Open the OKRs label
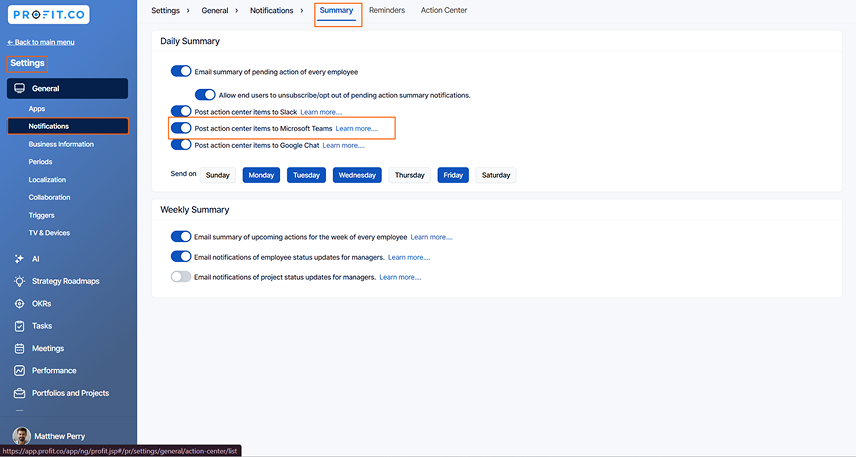 pos(41,304)
